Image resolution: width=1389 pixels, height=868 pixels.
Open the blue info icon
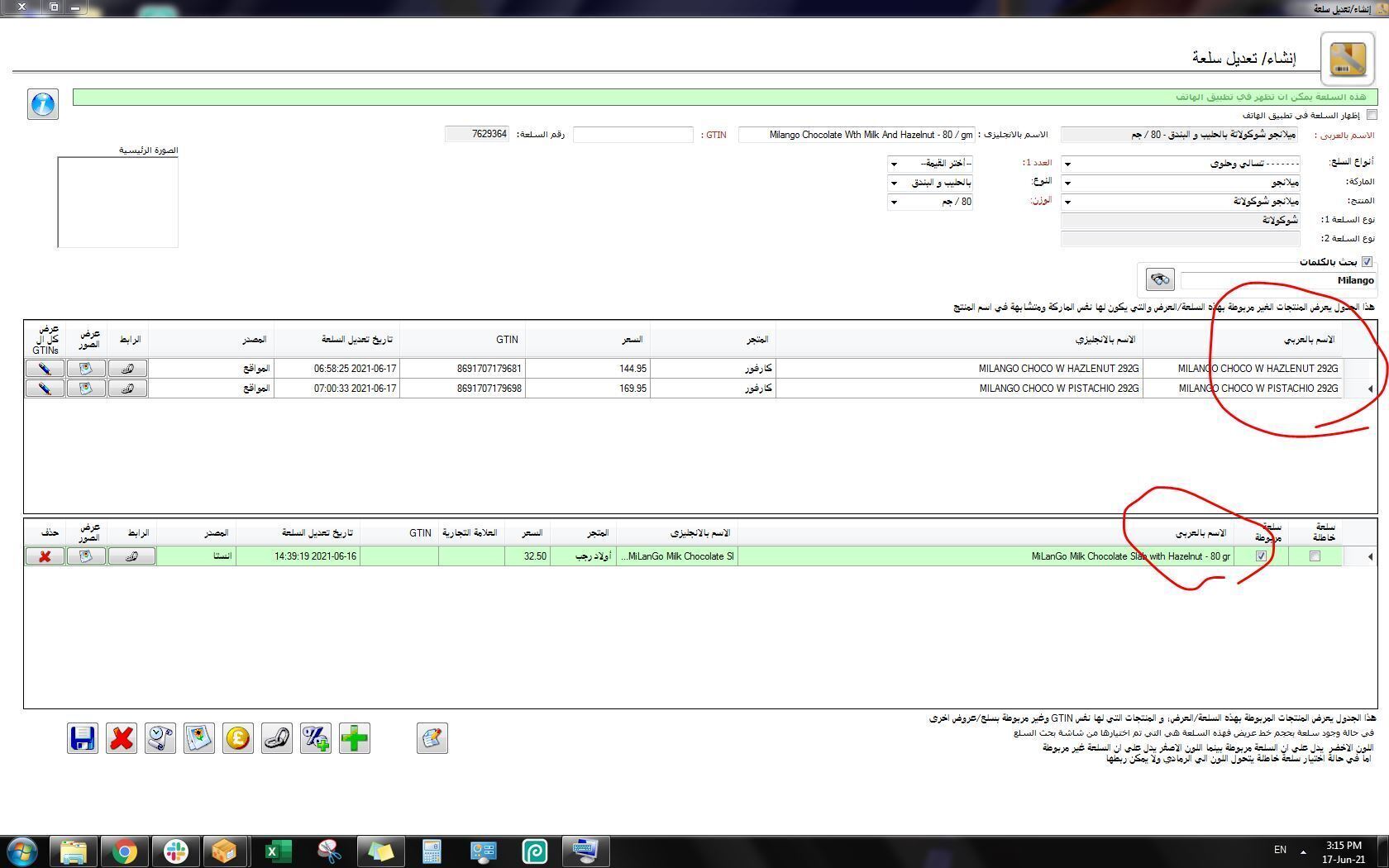[43, 104]
